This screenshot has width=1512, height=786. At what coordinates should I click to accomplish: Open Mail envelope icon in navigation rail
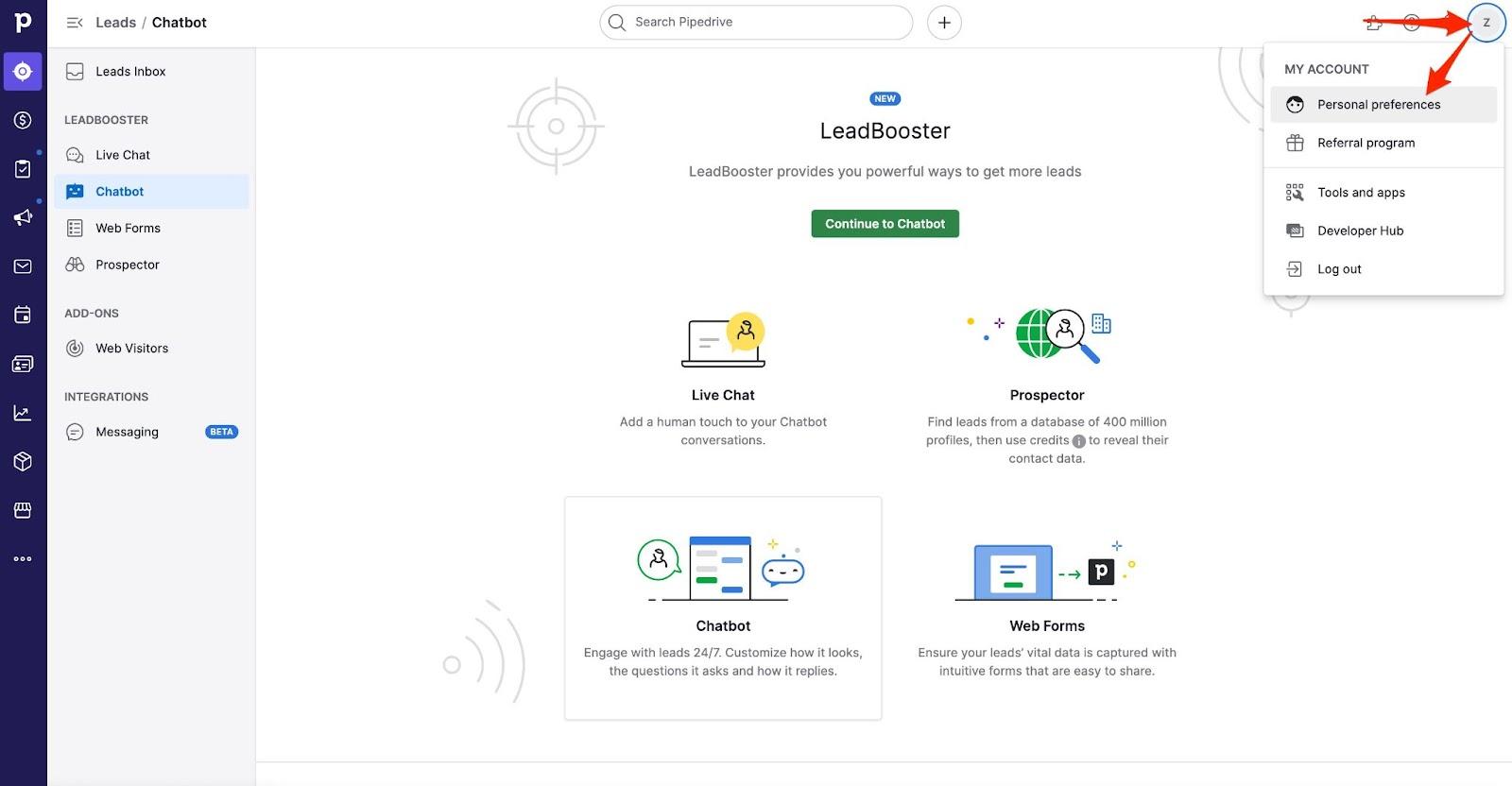23,266
